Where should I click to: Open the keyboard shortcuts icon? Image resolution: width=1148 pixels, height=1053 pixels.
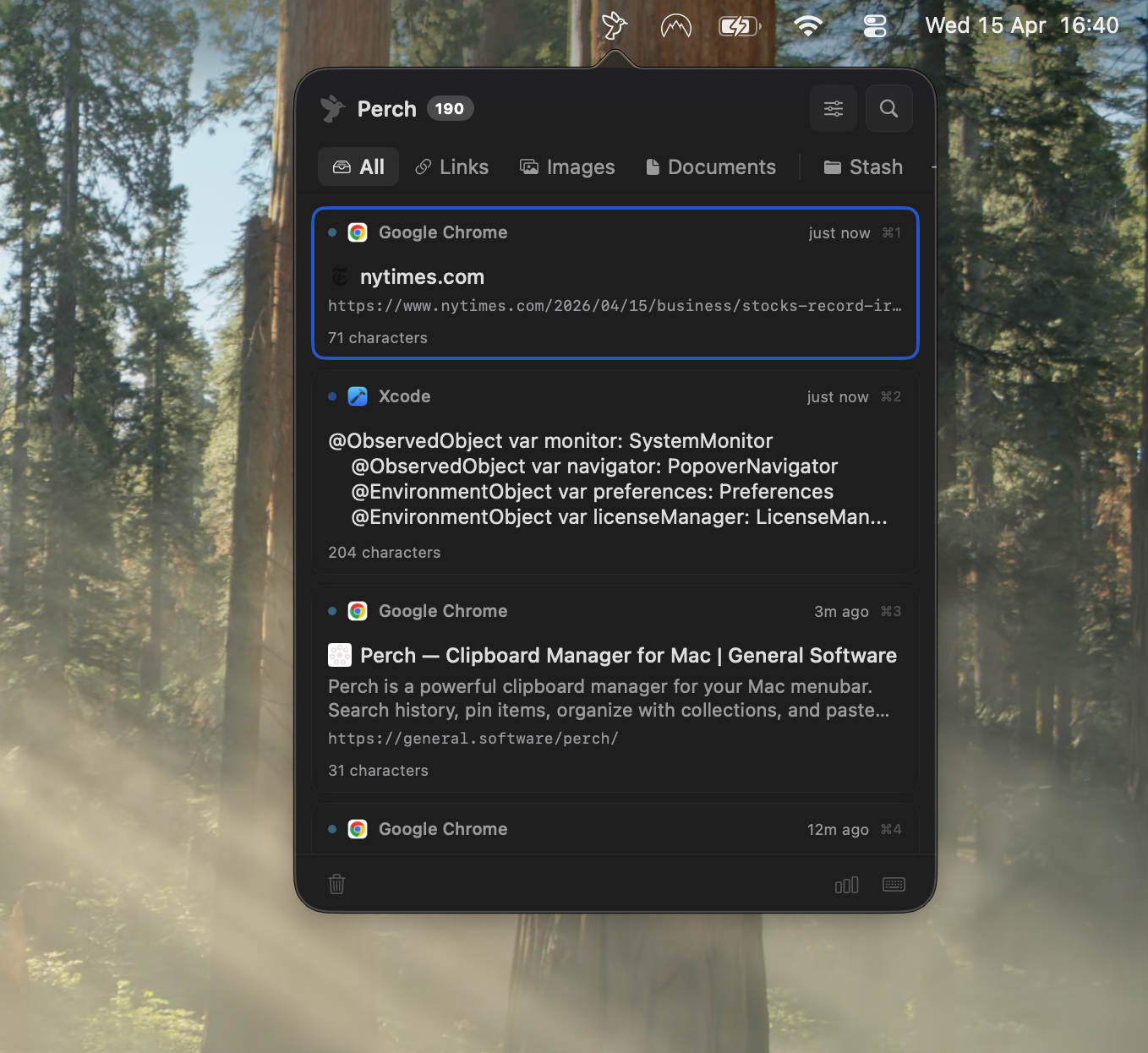[894, 884]
